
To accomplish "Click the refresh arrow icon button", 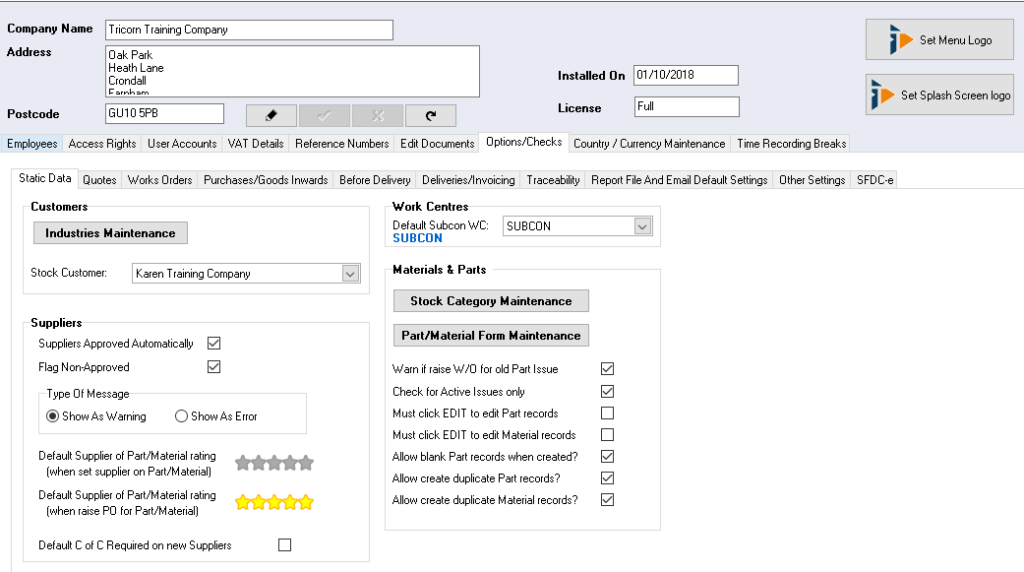I will [x=430, y=115].
